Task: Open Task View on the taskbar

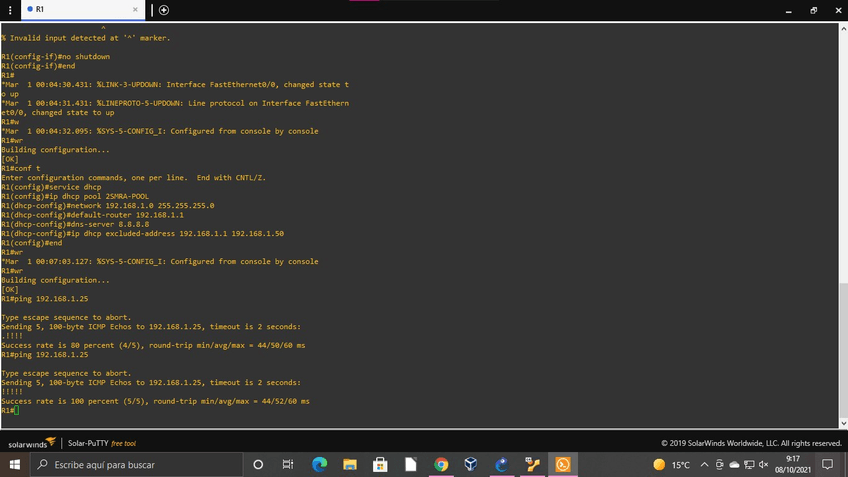Action: (288, 465)
